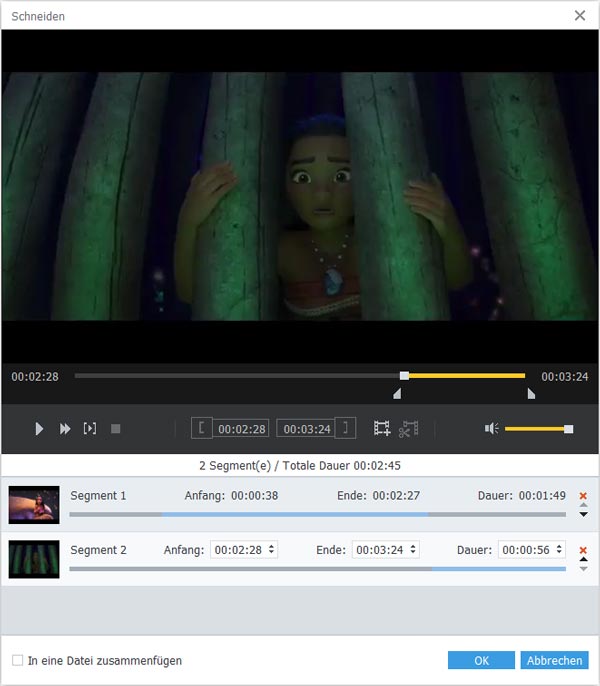Enable 'In eine Datei zusammenfügen' checkbox
The image size is (600, 686).
coord(18,660)
